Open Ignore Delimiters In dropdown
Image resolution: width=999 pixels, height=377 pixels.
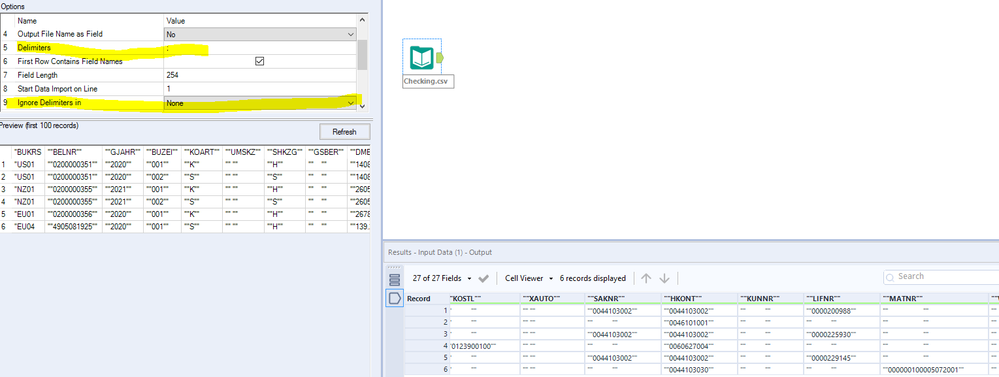point(351,103)
